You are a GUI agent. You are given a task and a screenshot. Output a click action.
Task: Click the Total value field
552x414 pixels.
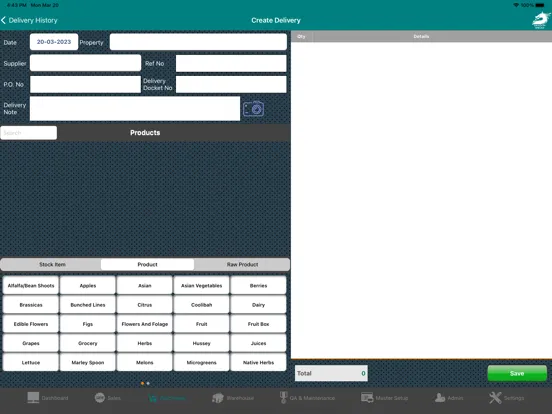[331, 373]
